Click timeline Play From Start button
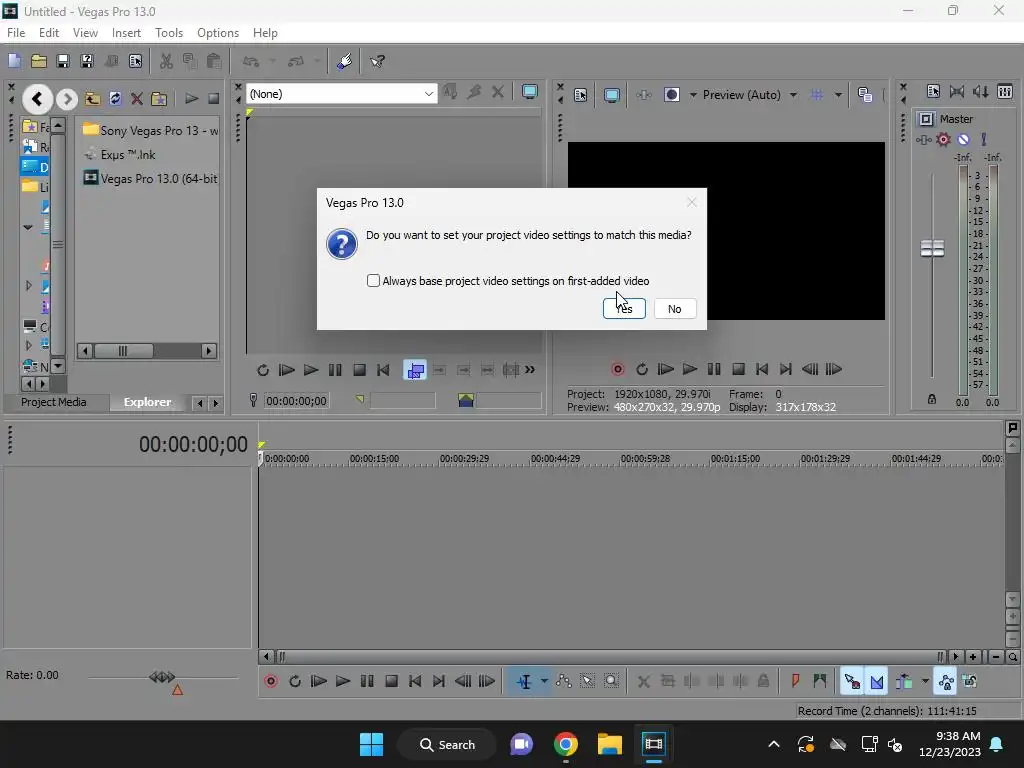 point(319,681)
